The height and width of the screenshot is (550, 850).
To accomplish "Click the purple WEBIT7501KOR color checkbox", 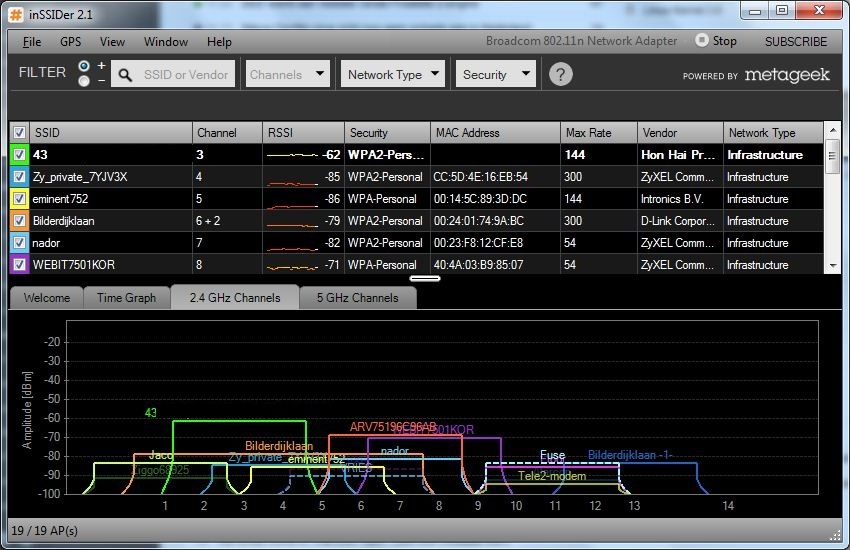I will (19, 265).
